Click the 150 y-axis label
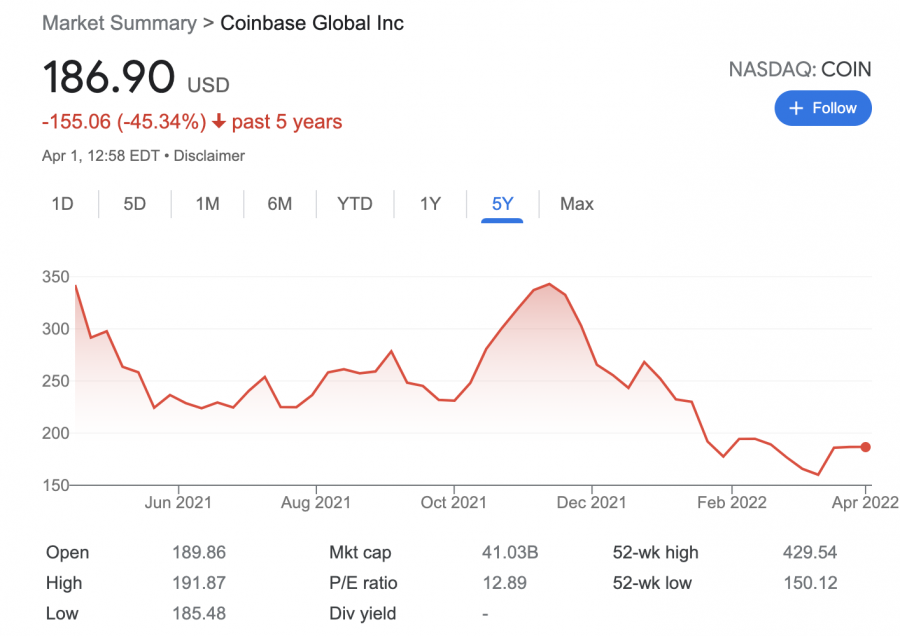The width and height of the screenshot is (900, 636). pos(56,485)
